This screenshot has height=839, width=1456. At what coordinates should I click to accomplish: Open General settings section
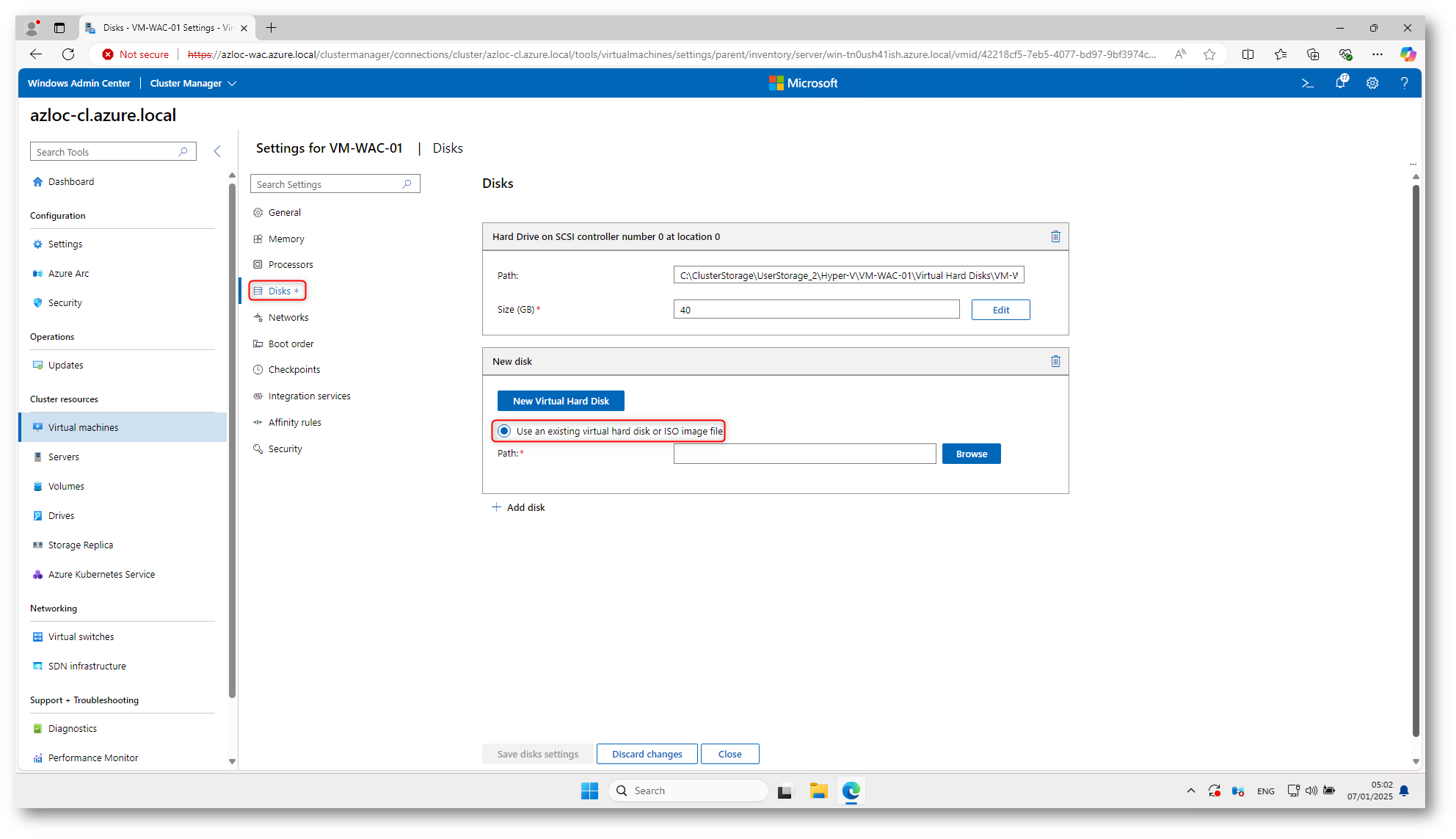pos(284,212)
